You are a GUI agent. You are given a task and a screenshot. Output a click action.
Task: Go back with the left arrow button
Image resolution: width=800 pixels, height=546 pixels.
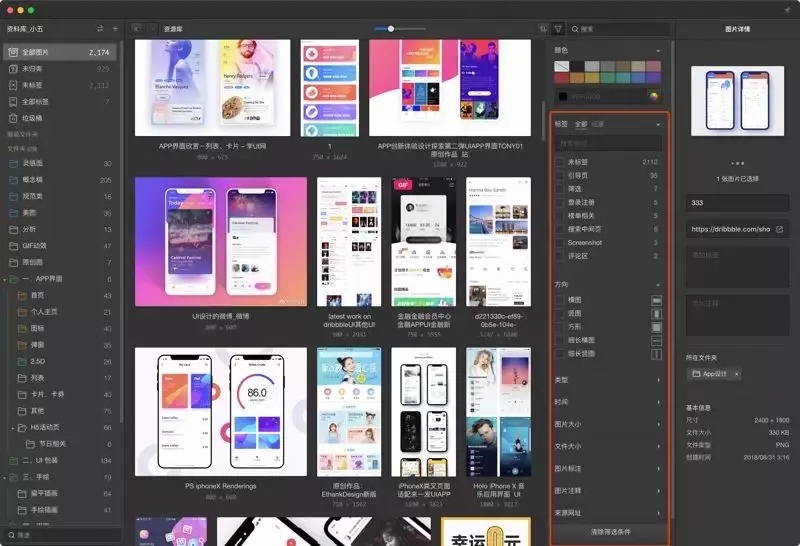pos(137,29)
